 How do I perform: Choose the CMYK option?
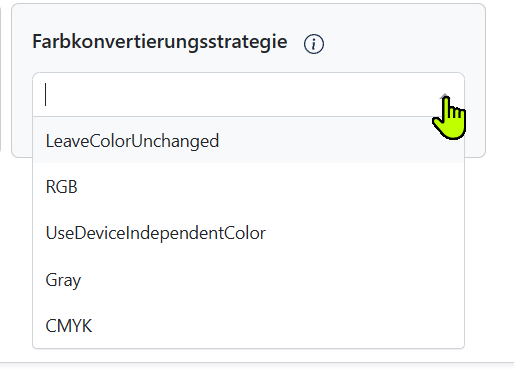point(248,325)
